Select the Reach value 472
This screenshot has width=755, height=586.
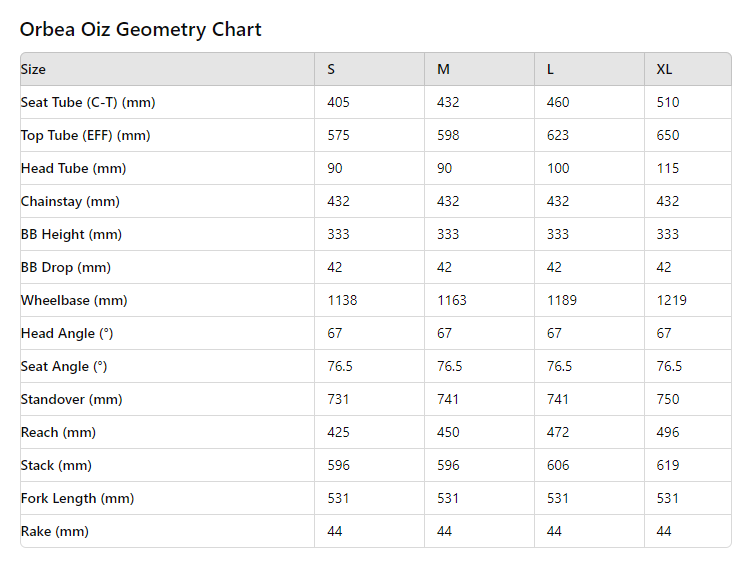point(558,432)
